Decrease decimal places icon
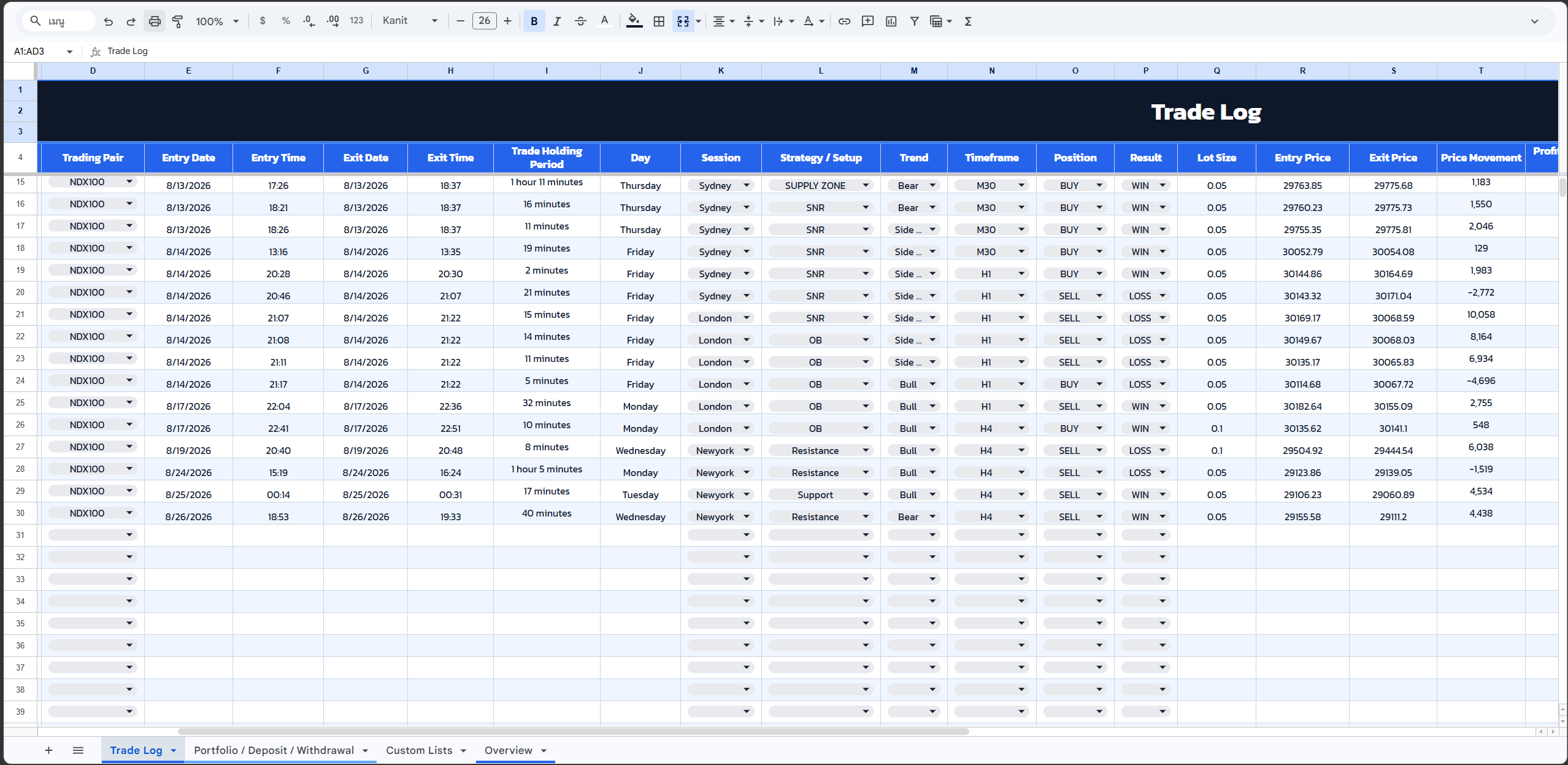 [x=309, y=21]
